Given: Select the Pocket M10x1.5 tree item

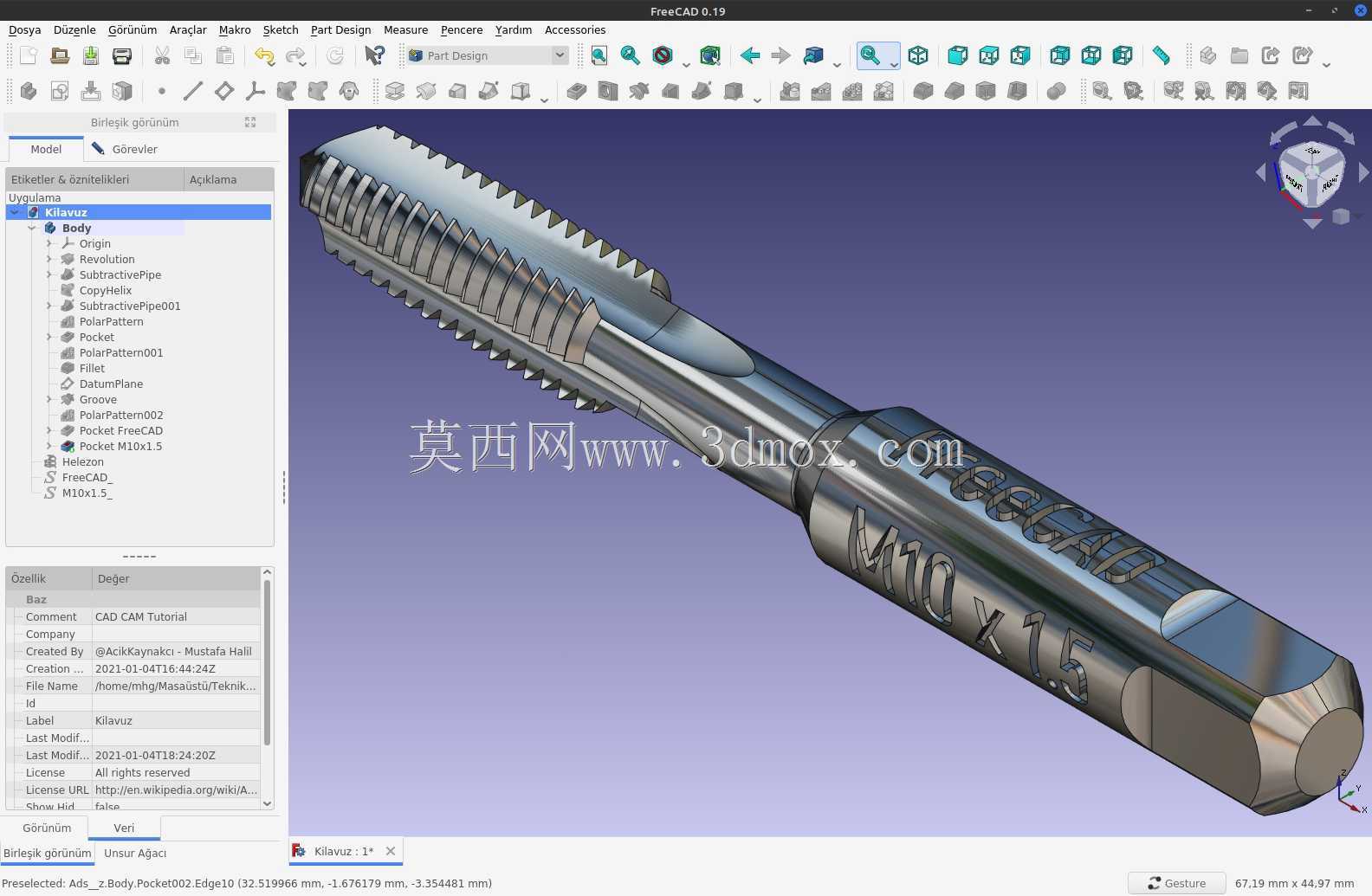Looking at the screenshot, I should tap(120, 446).
